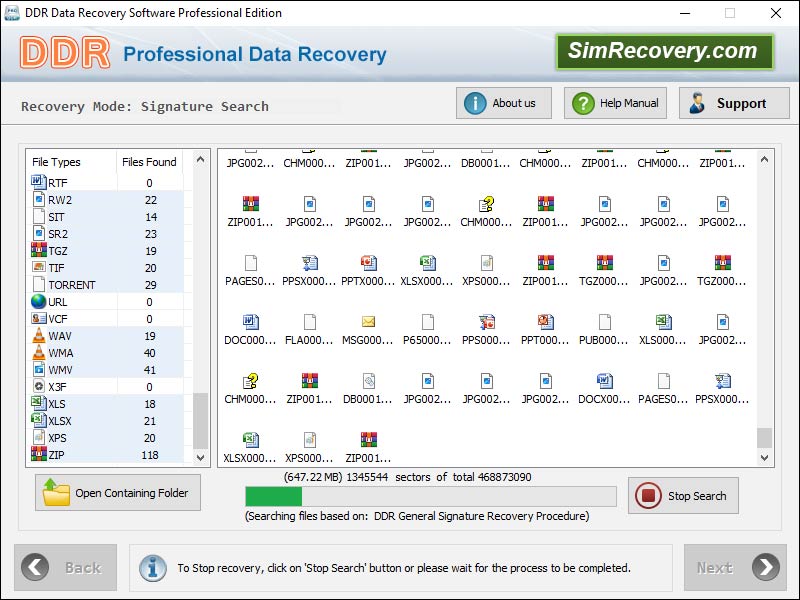Click the Files Found column header
The width and height of the screenshot is (800, 600).
click(149, 162)
